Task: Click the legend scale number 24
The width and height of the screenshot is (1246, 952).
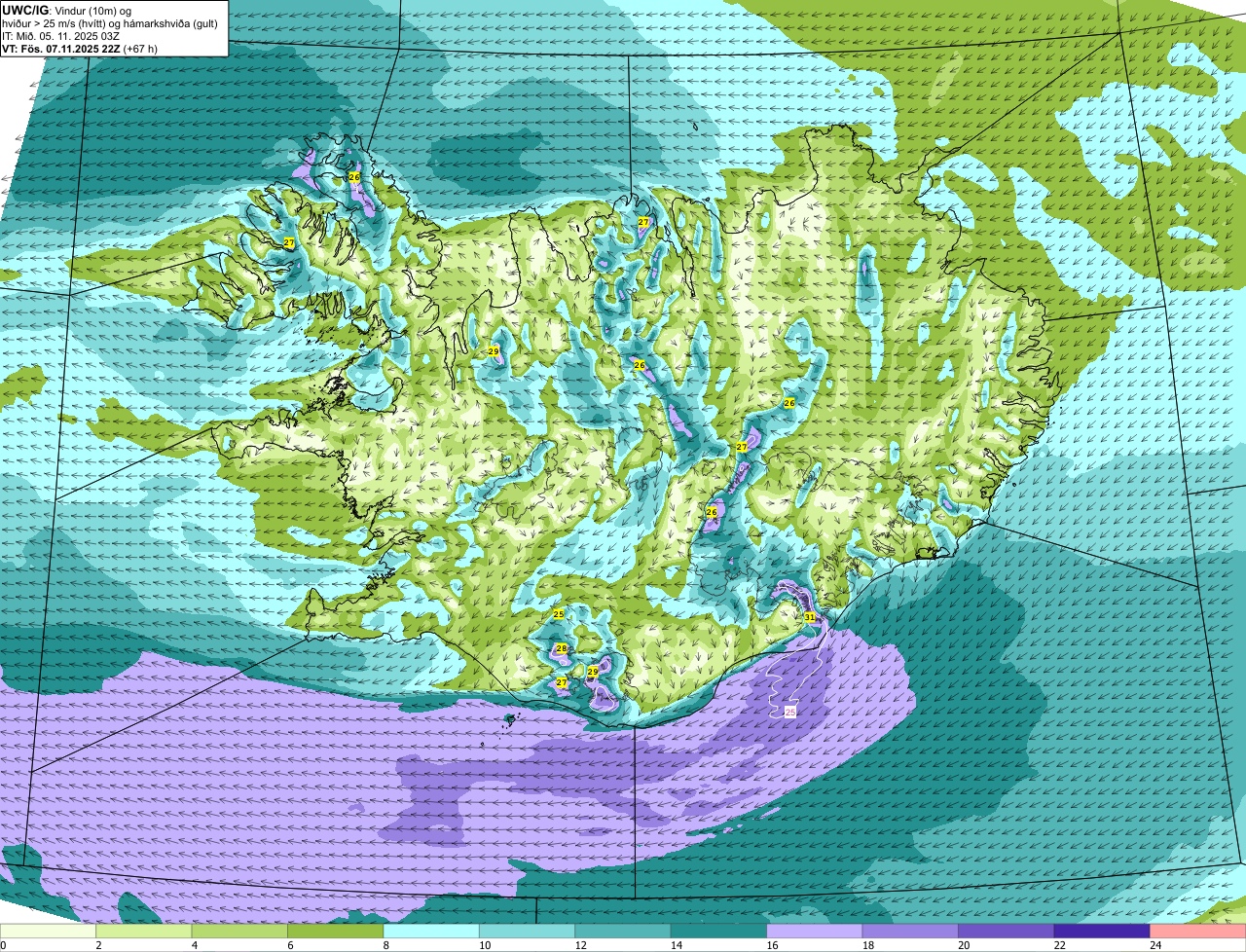Action: pos(1154,945)
